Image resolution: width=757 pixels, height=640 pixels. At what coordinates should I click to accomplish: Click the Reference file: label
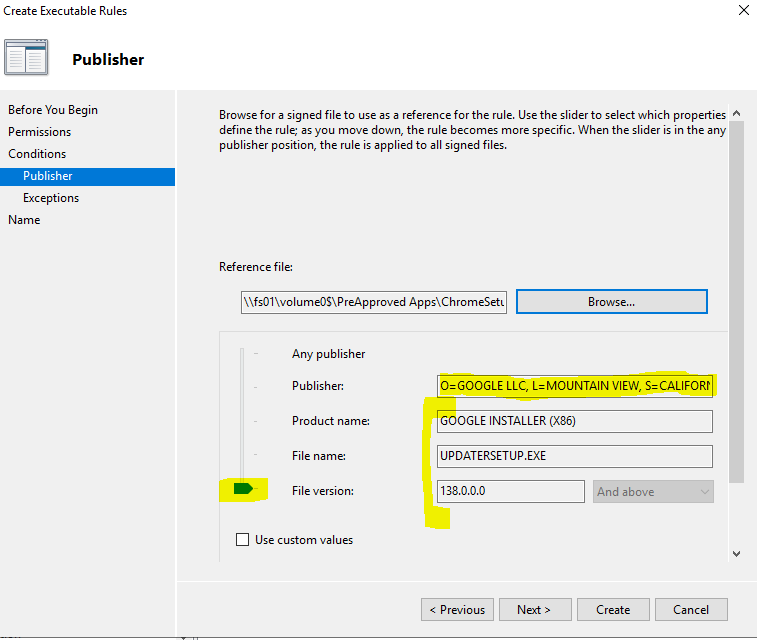pyautogui.click(x=256, y=267)
